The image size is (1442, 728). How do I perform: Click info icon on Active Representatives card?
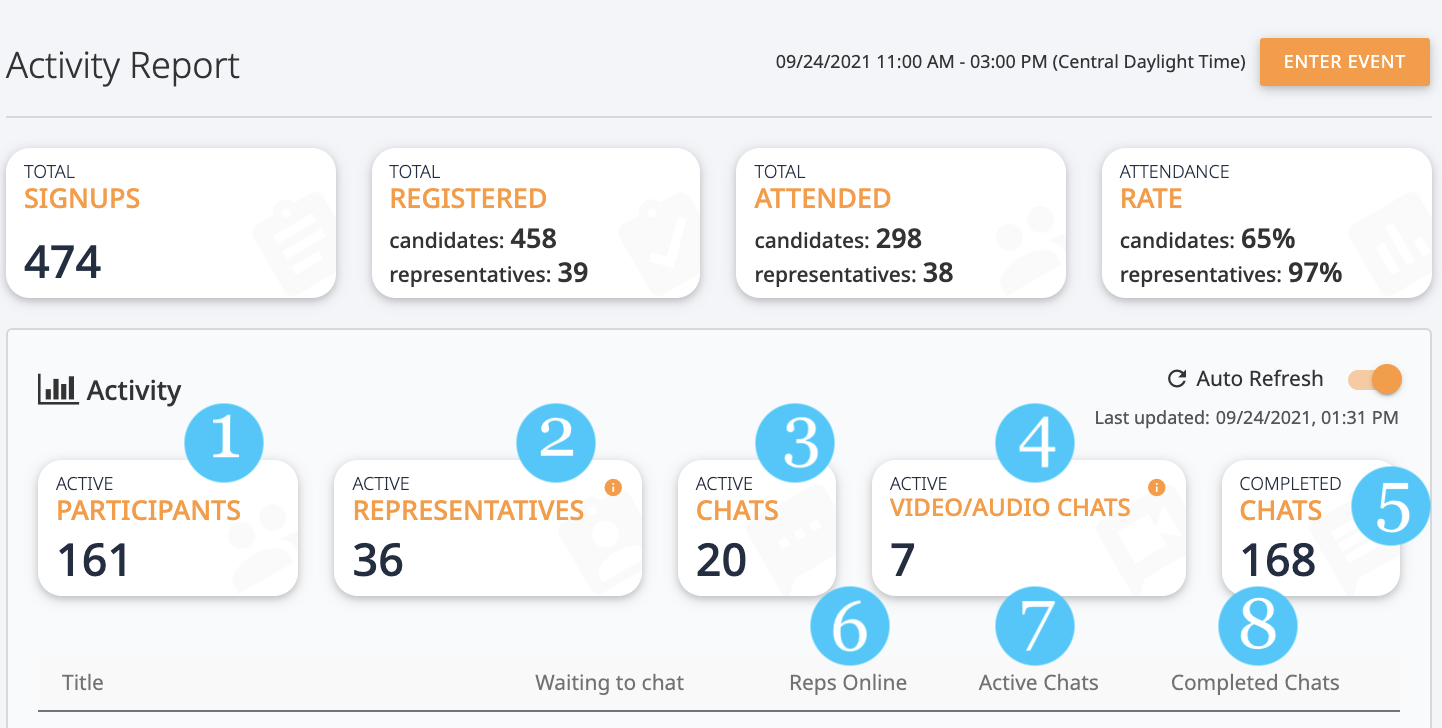(x=614, y=487)
